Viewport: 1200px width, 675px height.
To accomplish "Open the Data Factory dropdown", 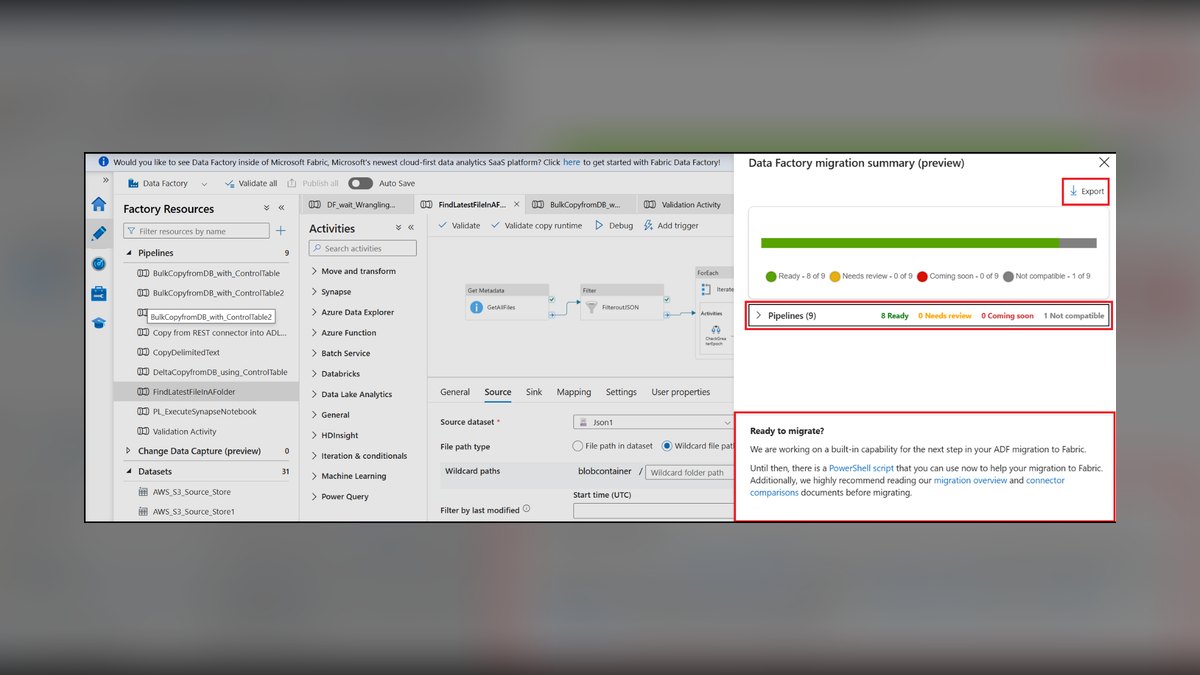I will (x=168, y=184).
